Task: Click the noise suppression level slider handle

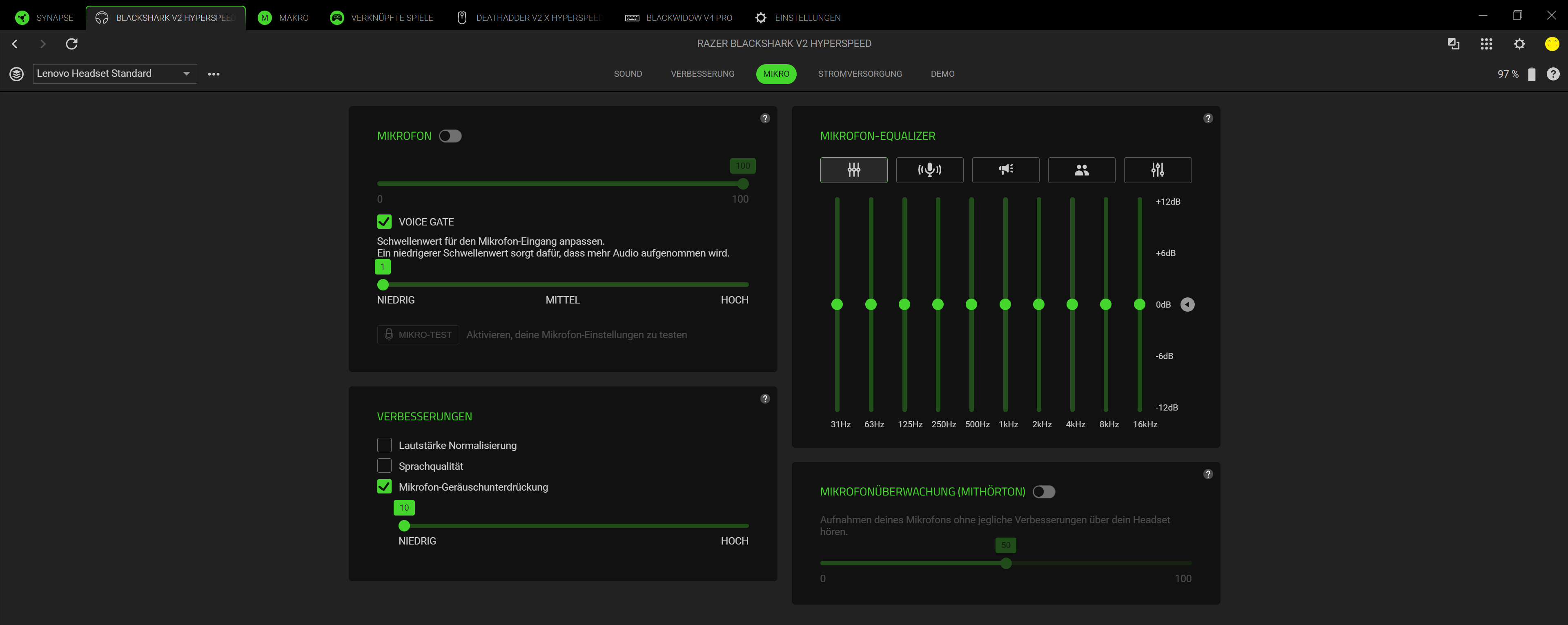Action: tap(404, 526)
